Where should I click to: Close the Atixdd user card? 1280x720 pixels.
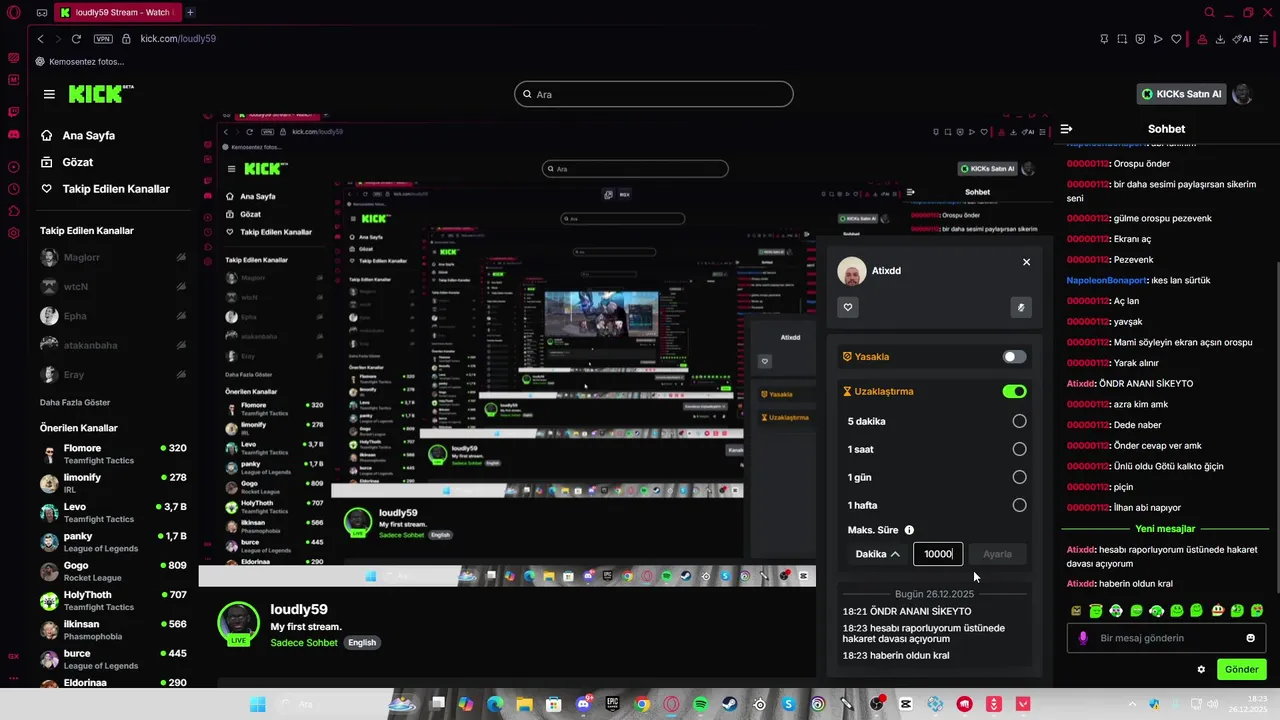point(1026,262)
